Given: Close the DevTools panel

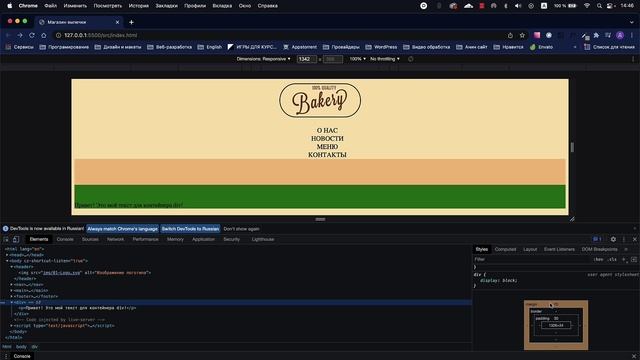Looking at the screenshot, I should coord(634,239).
